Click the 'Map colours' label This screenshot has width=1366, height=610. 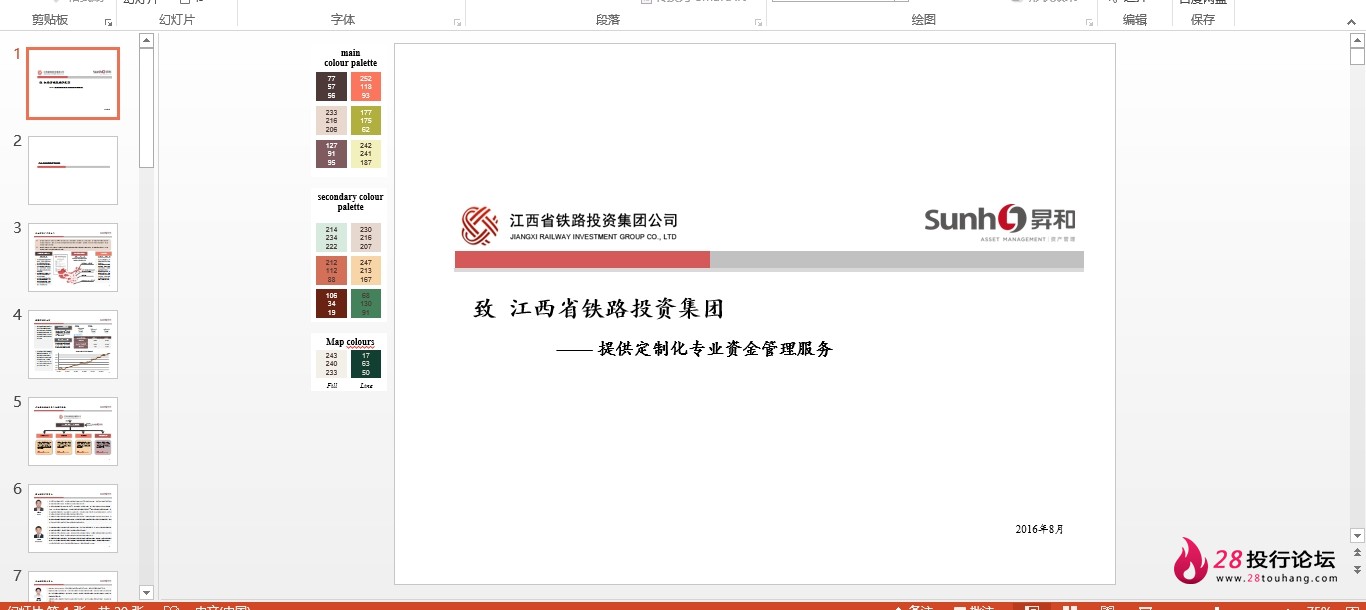(350, 342)
